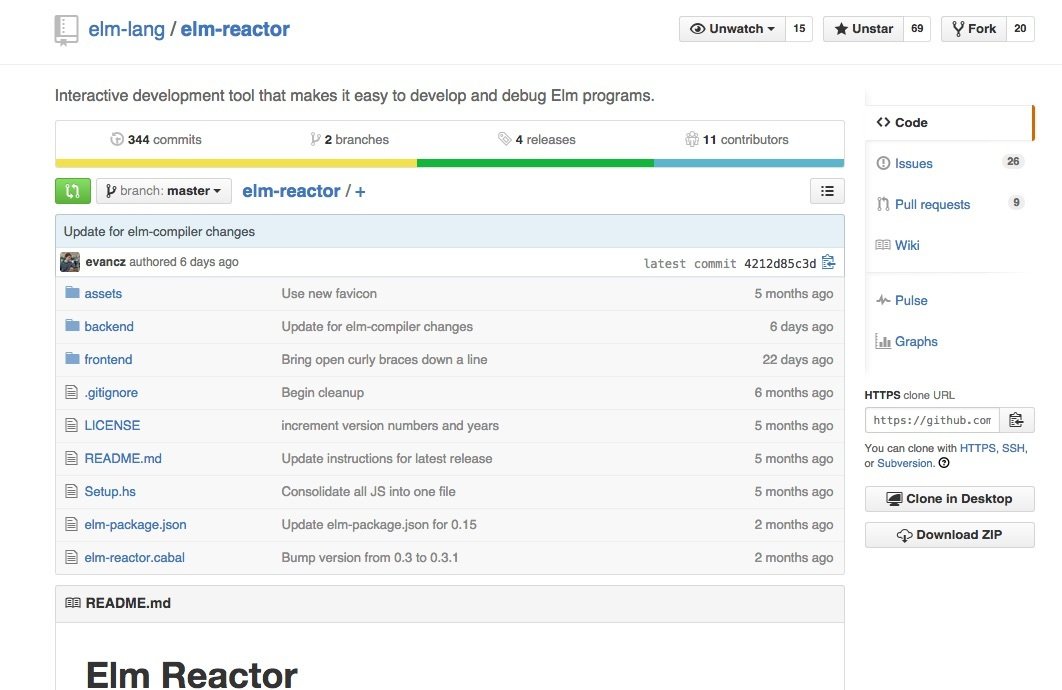Copy the latest commit SHA with clipboard icon

pyautogui.click(x=828, y=262)
